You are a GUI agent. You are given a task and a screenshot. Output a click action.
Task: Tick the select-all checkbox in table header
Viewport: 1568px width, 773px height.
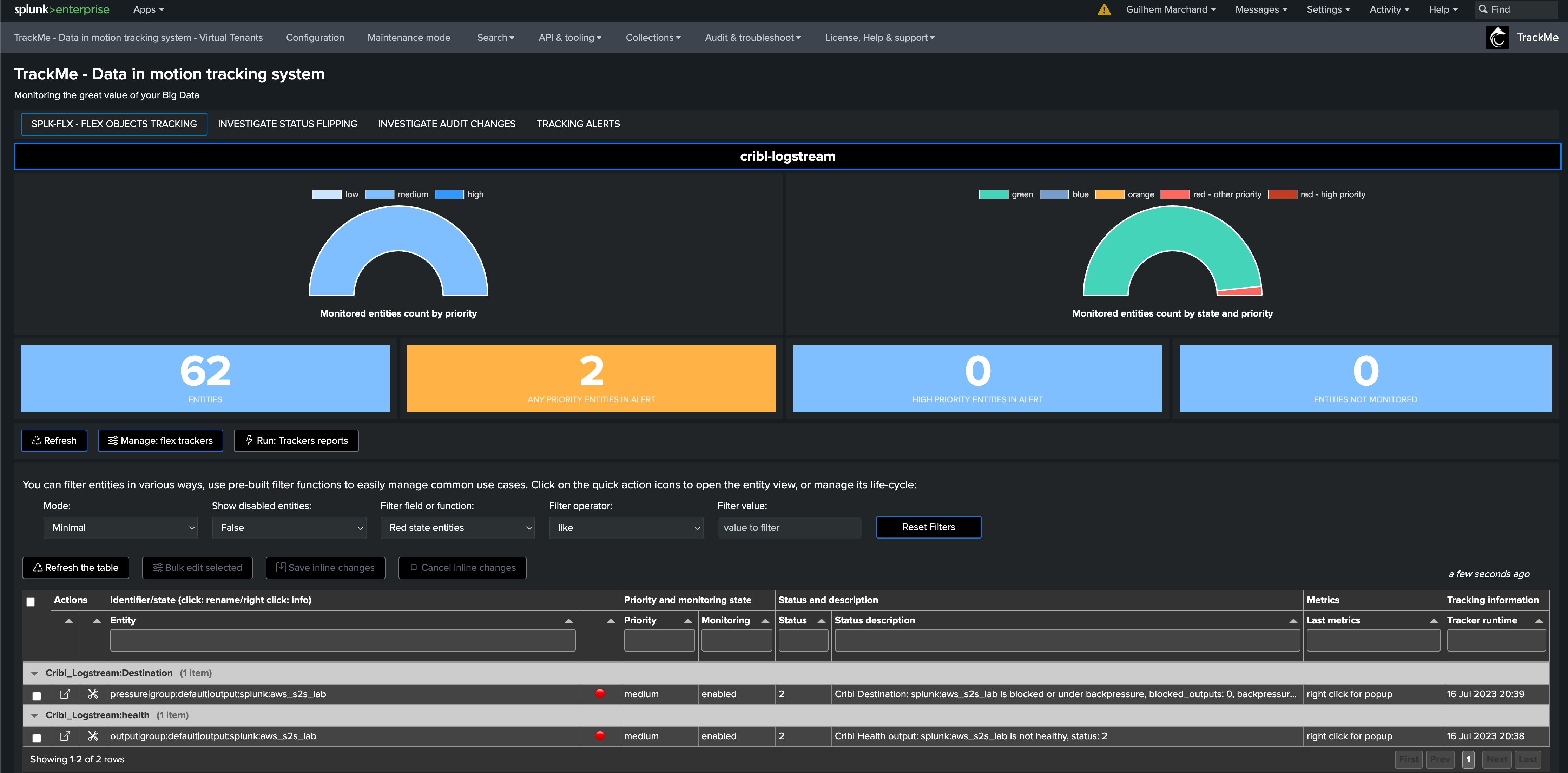[x=31, y=601]
